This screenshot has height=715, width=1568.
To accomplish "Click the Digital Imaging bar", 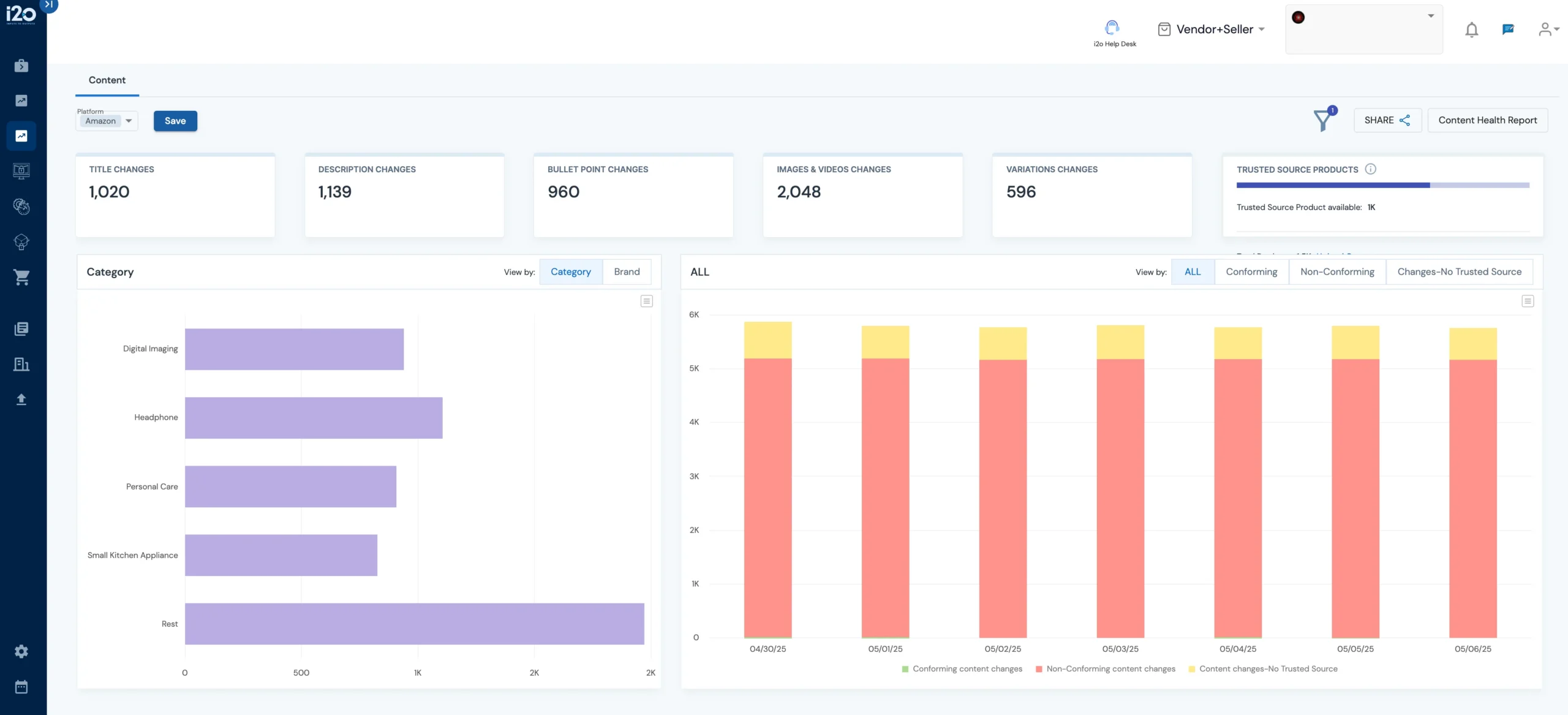I will point(294,349).
